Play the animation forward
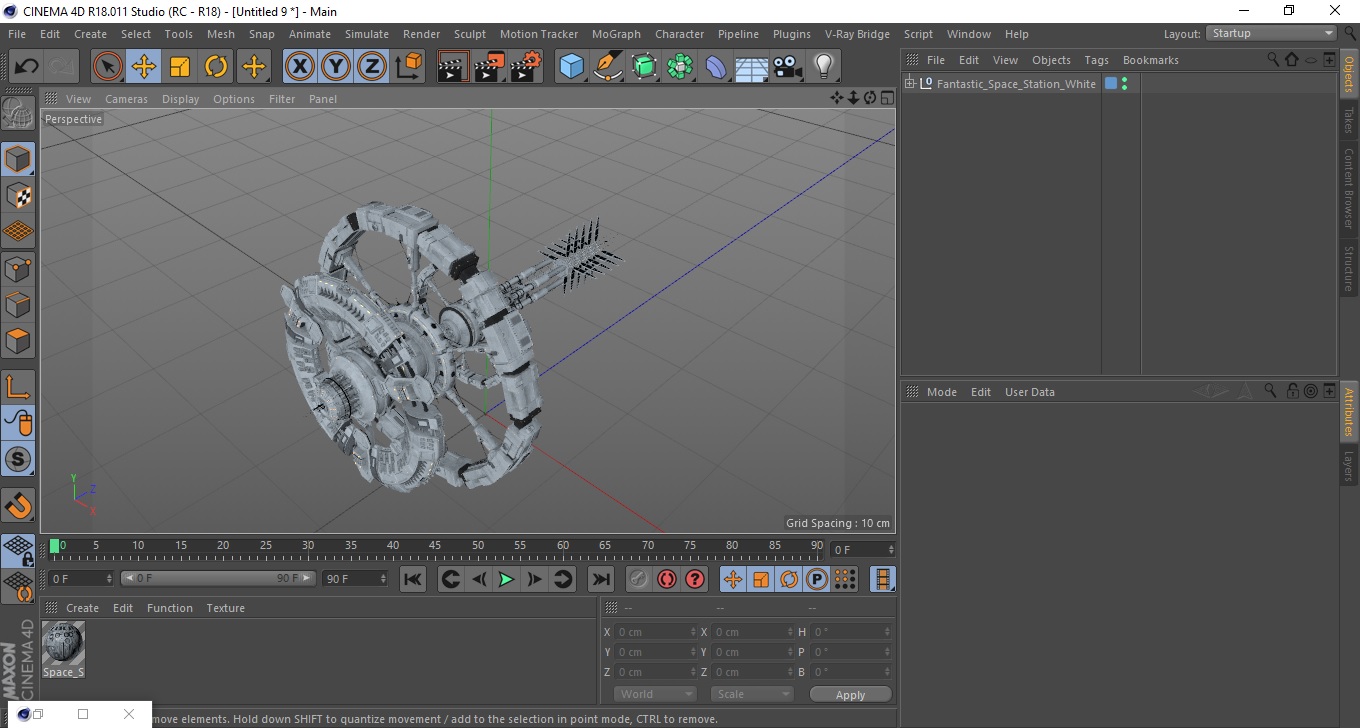 pyautogui.click(x=507, y=579)
